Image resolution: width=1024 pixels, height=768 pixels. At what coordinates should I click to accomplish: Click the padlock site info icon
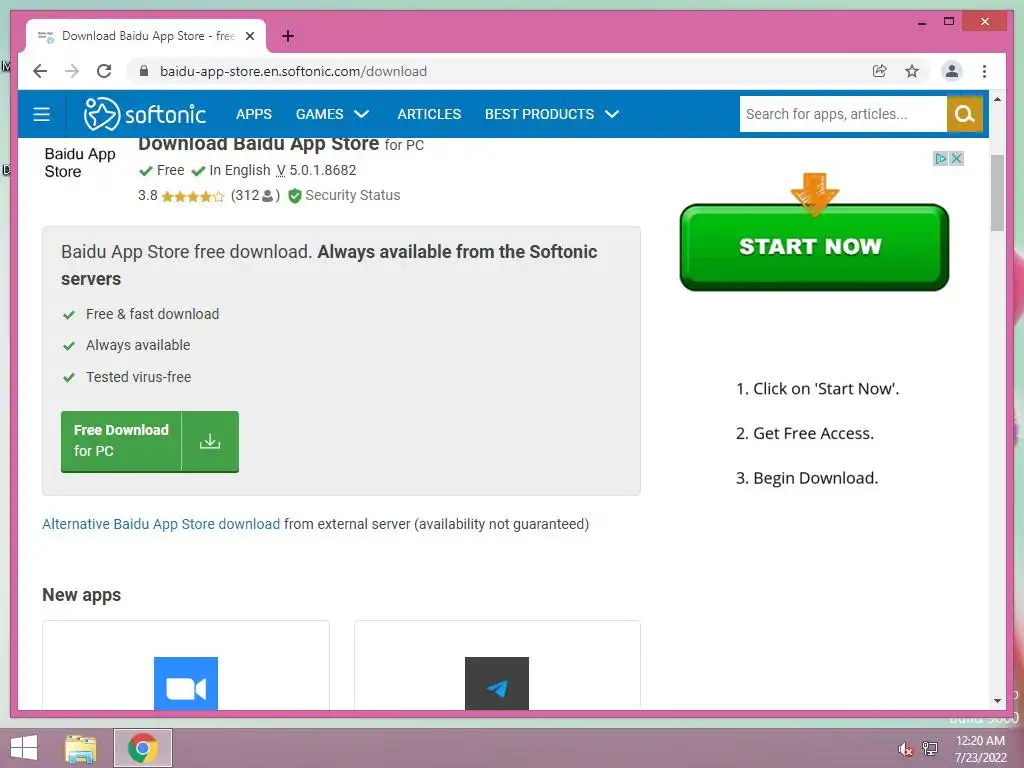click(x=144, y=71)
